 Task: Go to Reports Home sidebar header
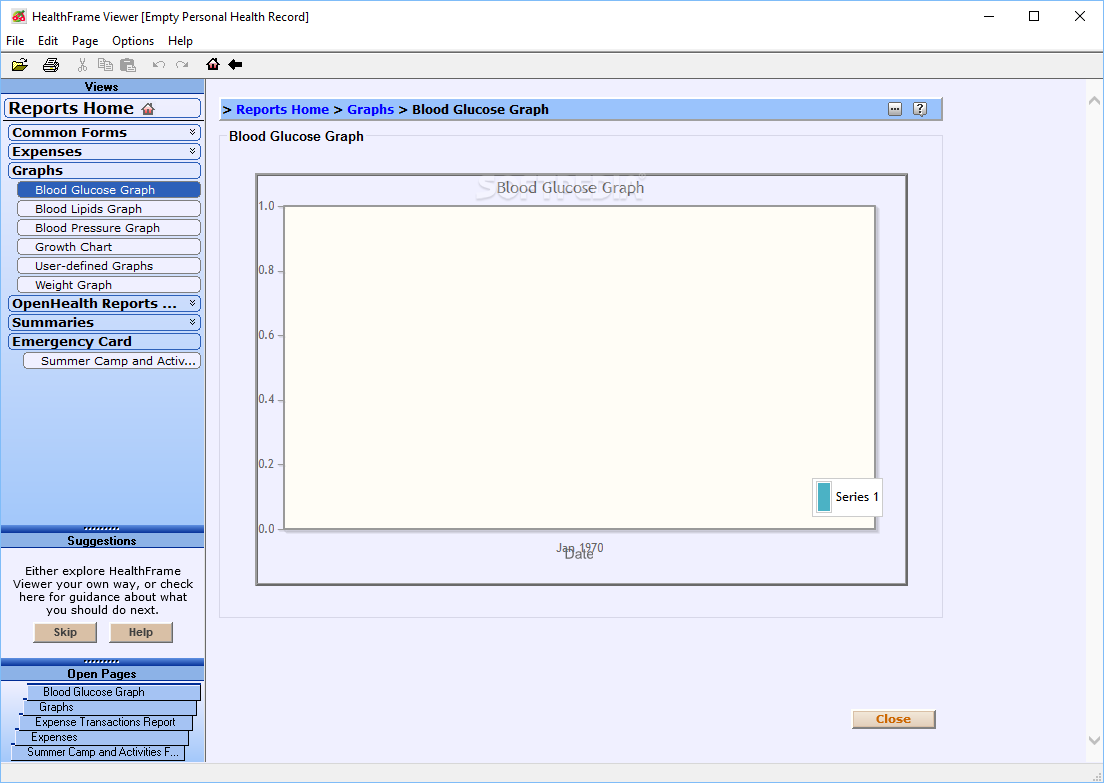pos(103,108)
